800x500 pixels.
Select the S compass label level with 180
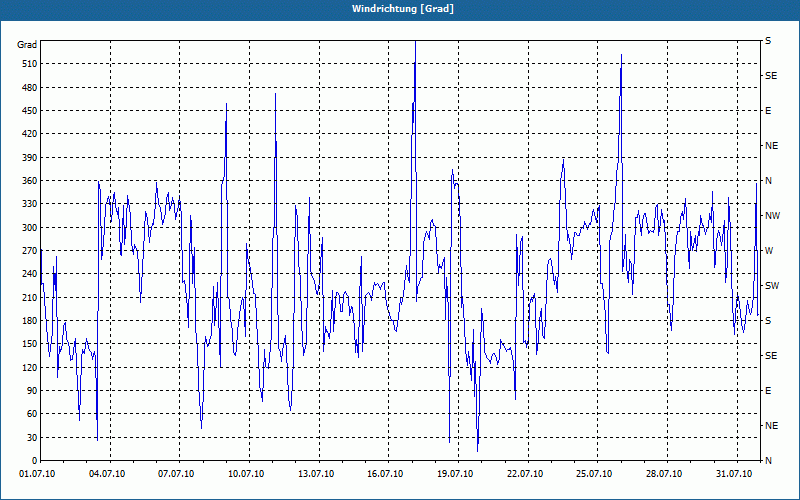click(768, 321)
